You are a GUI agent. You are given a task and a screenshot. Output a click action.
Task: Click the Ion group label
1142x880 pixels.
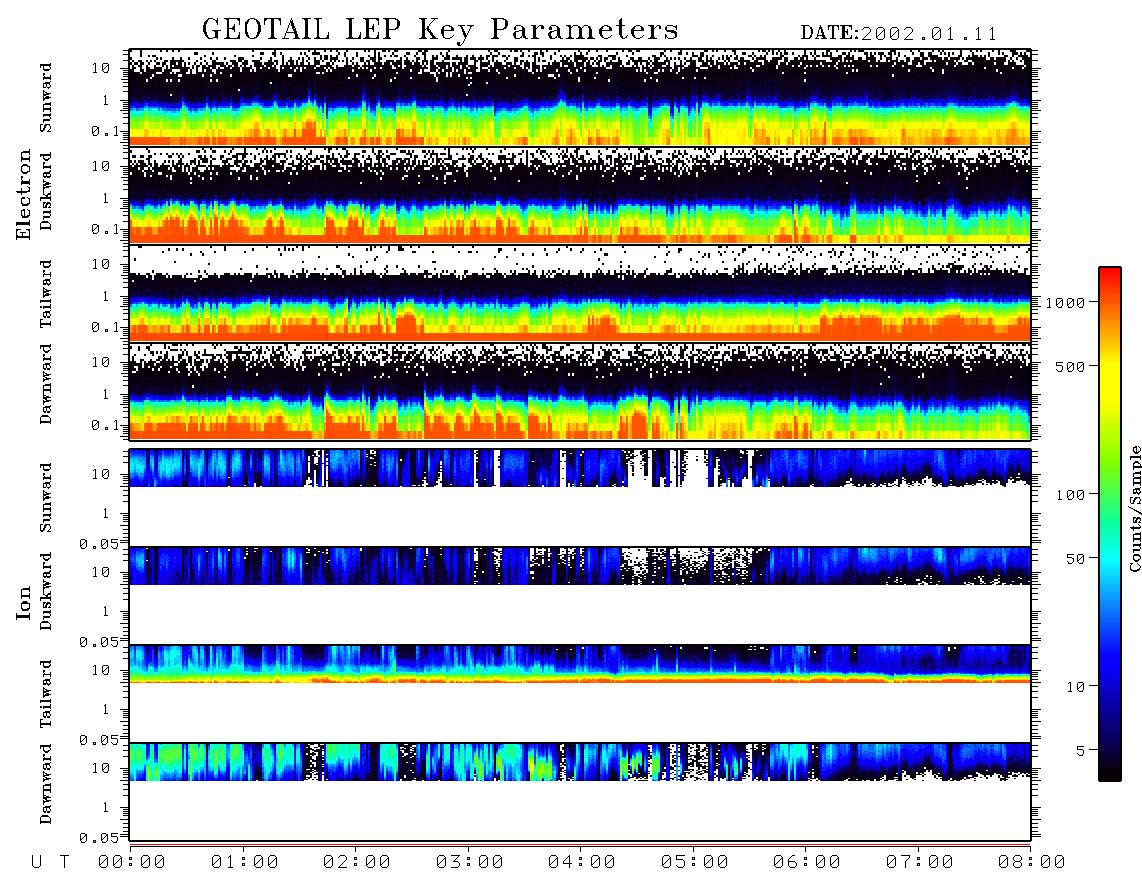(x=24, y=602)
